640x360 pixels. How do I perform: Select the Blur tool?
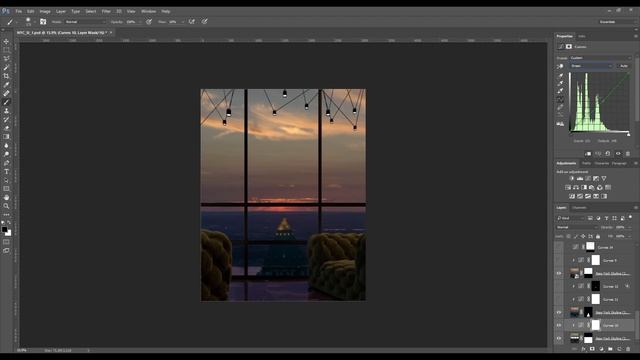coord(6,146)
